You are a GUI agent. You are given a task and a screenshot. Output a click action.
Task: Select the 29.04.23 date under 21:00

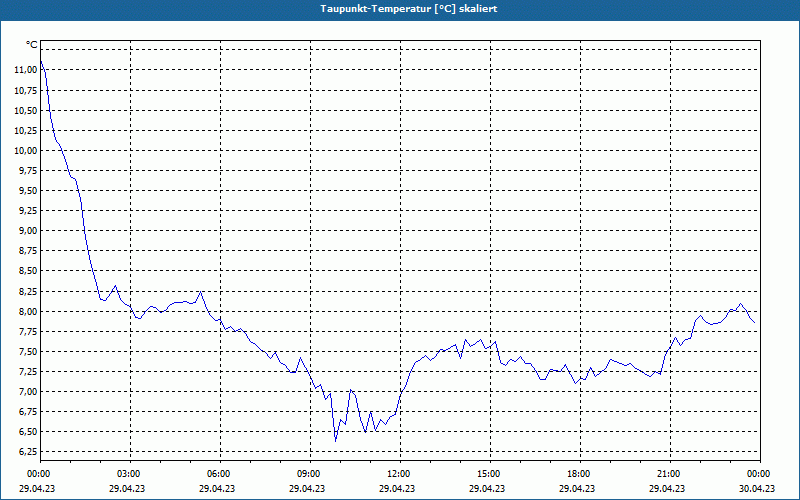click(x=667, y=488)
